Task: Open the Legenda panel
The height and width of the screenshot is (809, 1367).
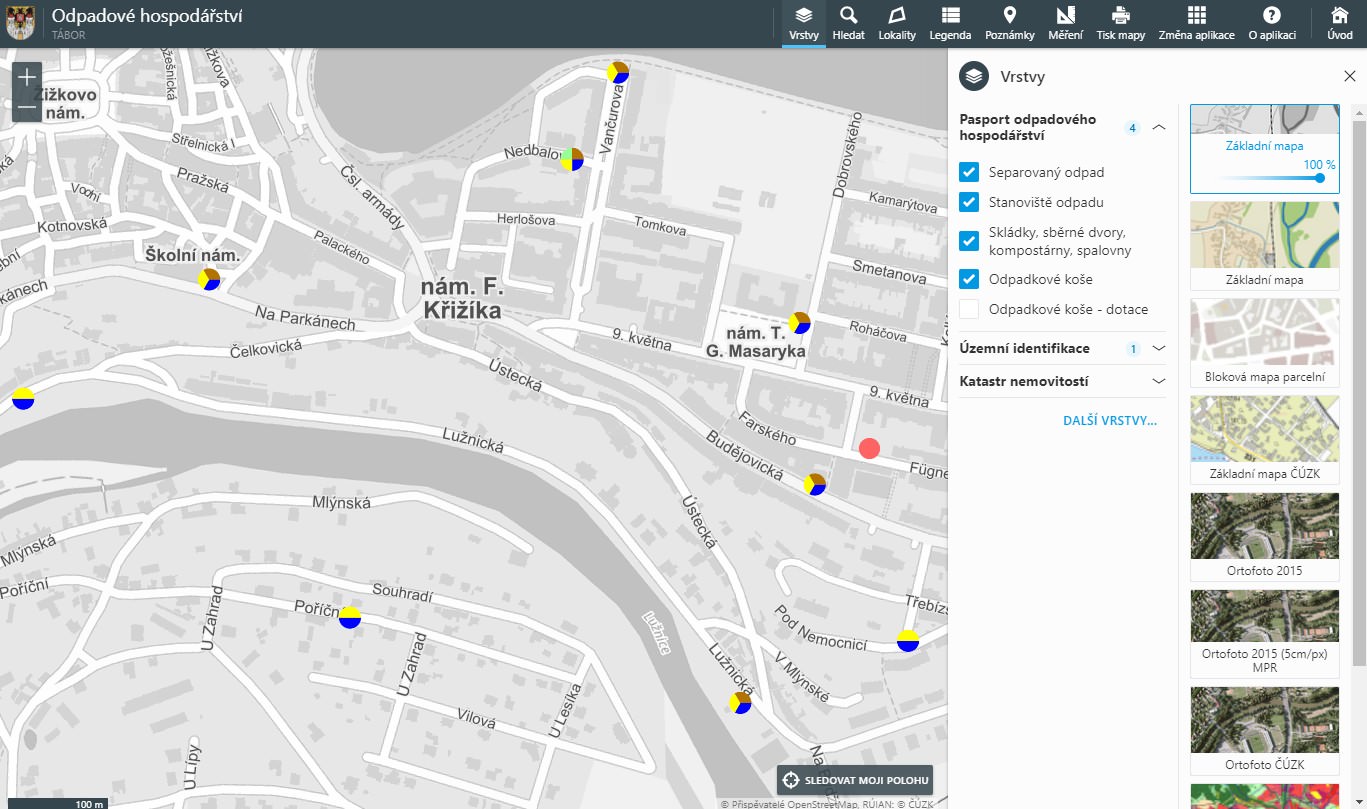Action: [950, 24]
